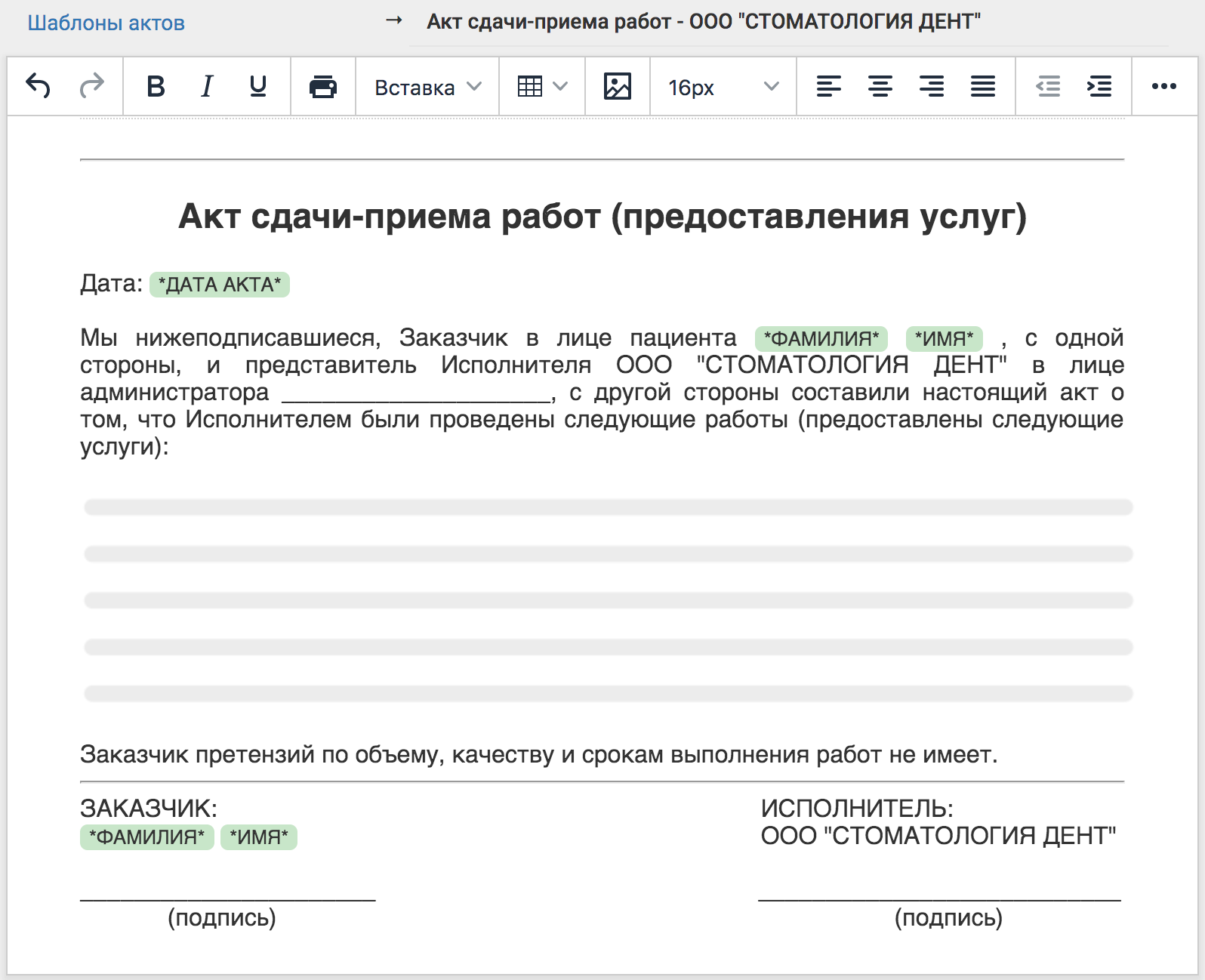Increase indent
This screenshot has width=1205, height=980.
[1099, 87]
